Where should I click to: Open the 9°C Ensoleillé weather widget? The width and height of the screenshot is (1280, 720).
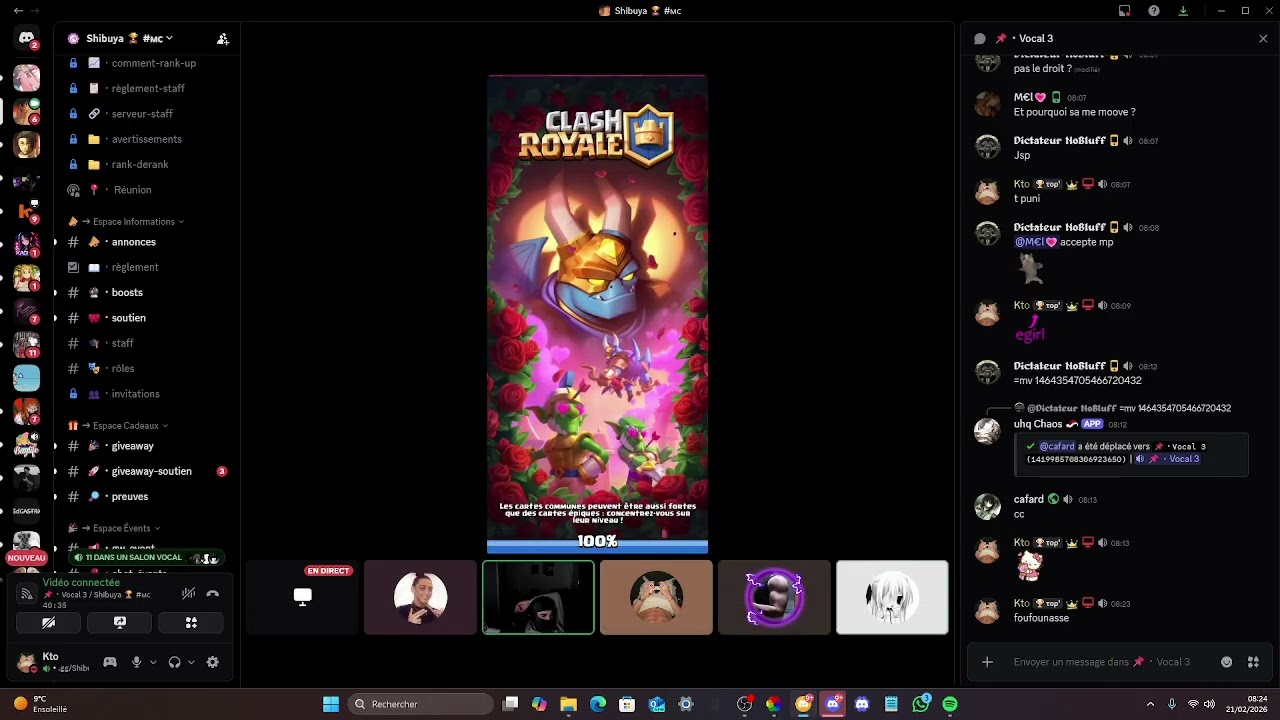40,704
